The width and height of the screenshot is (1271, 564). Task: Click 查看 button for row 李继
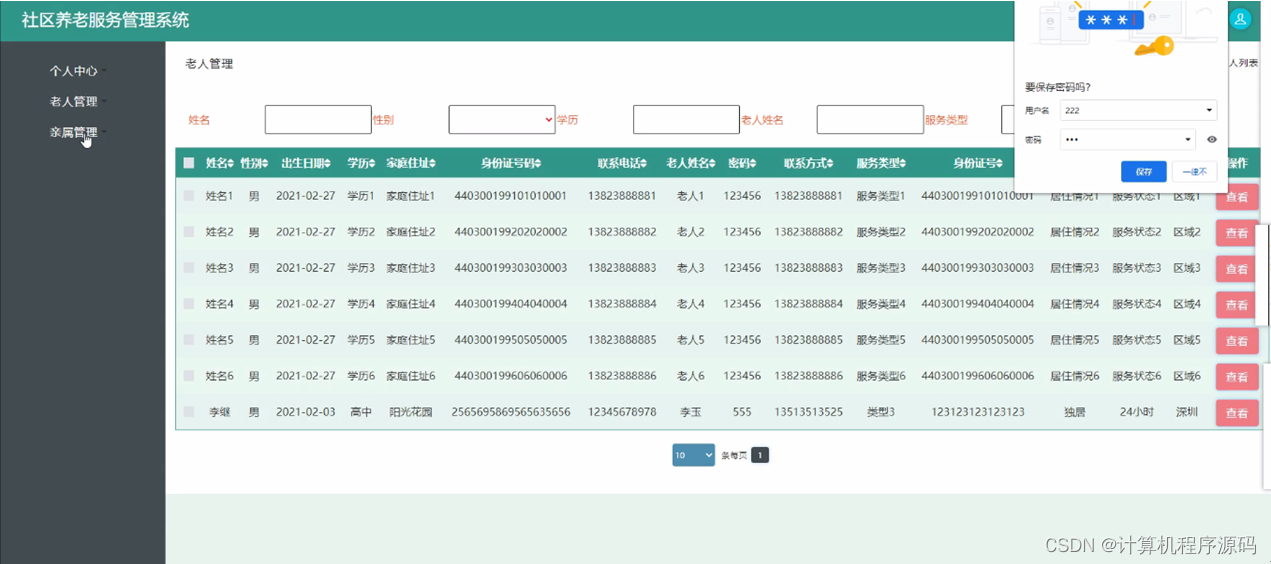coord(1237,413)
